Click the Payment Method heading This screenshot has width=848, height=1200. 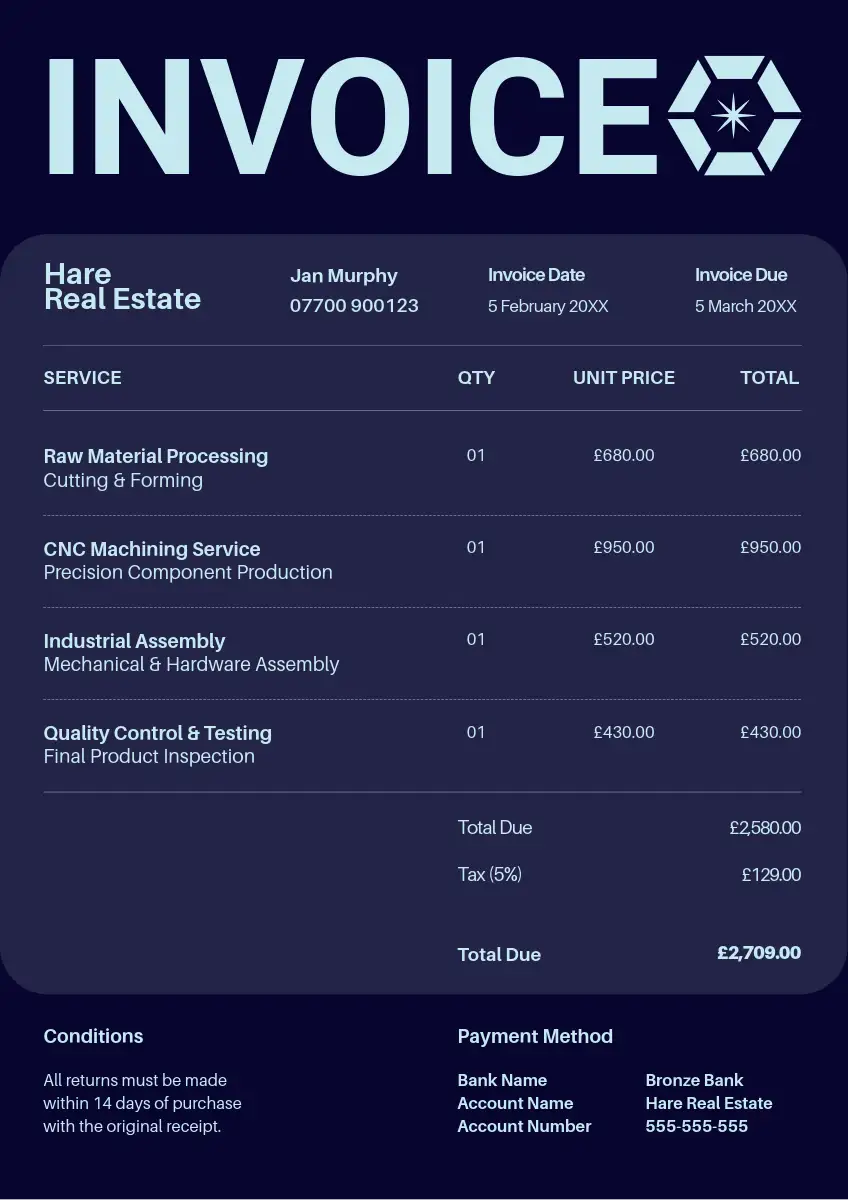pyautogui.click(x=535, y=1037)
